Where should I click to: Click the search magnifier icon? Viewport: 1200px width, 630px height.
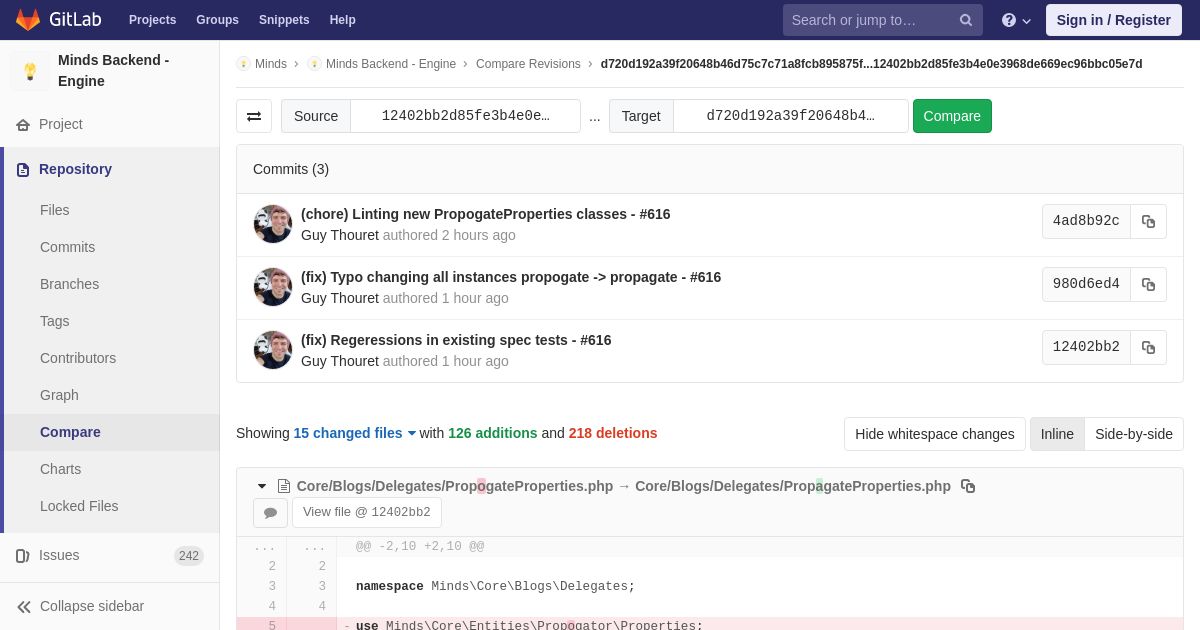coord(965,20)
